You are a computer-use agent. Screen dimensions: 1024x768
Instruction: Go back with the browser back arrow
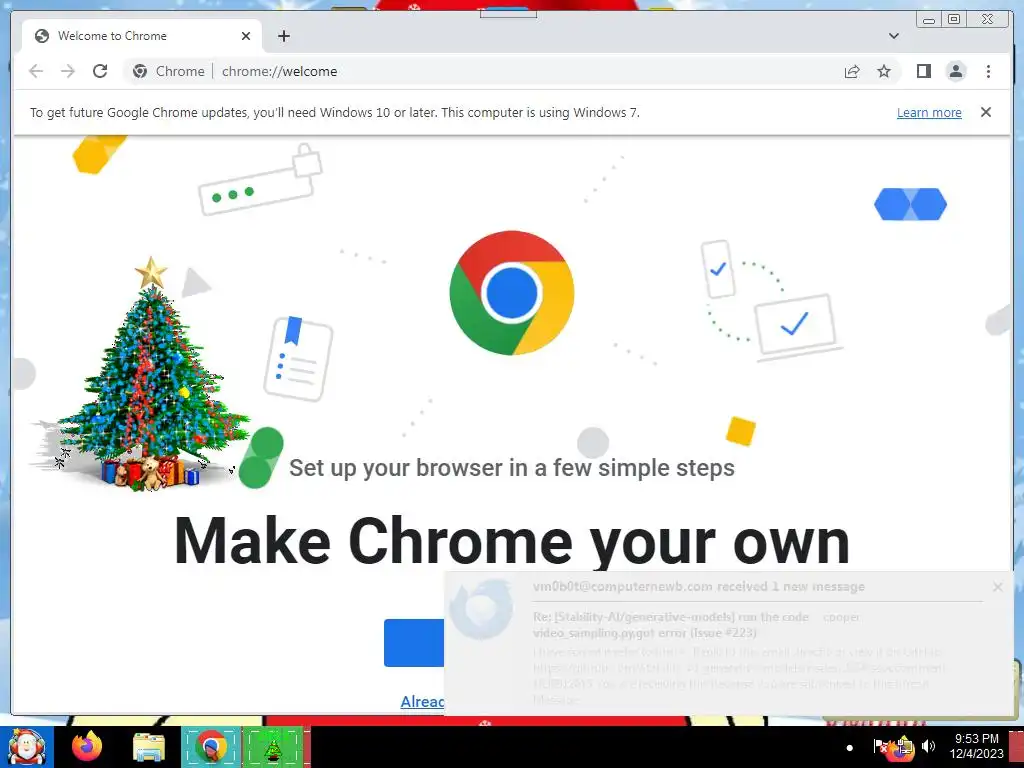pyautogui.click(x=36, y=71)
